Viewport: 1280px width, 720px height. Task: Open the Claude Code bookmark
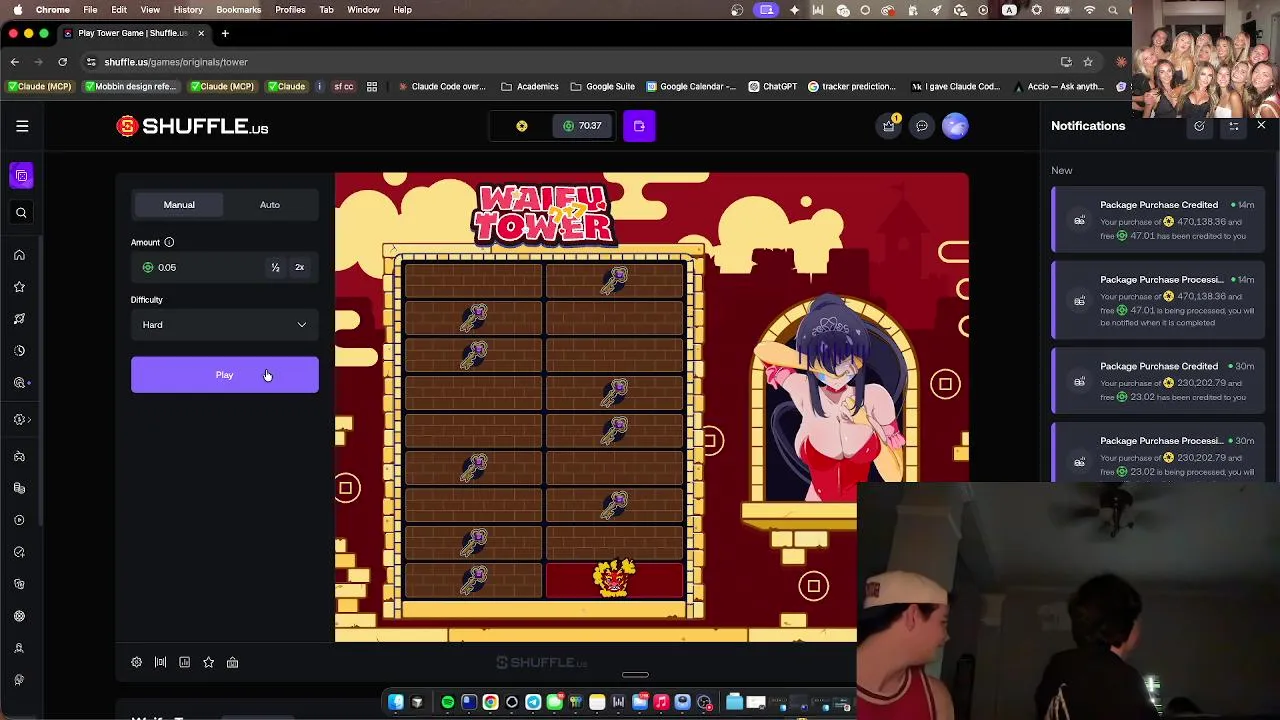coord(441,86)
